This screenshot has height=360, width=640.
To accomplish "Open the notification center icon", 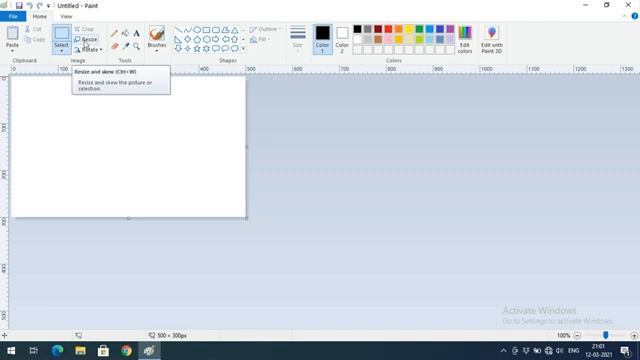I will [x=625, y=351].
